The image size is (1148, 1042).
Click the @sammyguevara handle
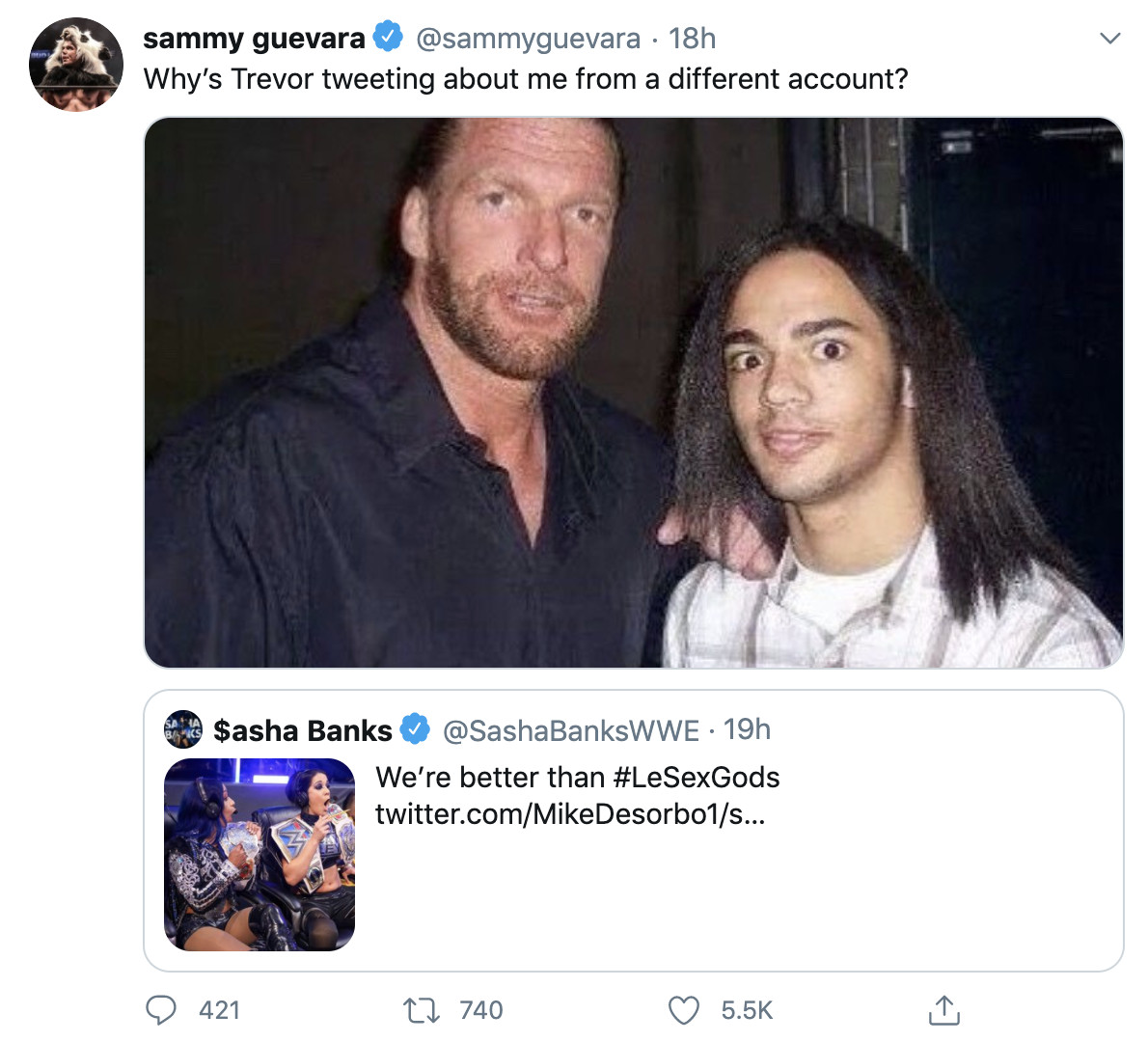coord(528,39)
